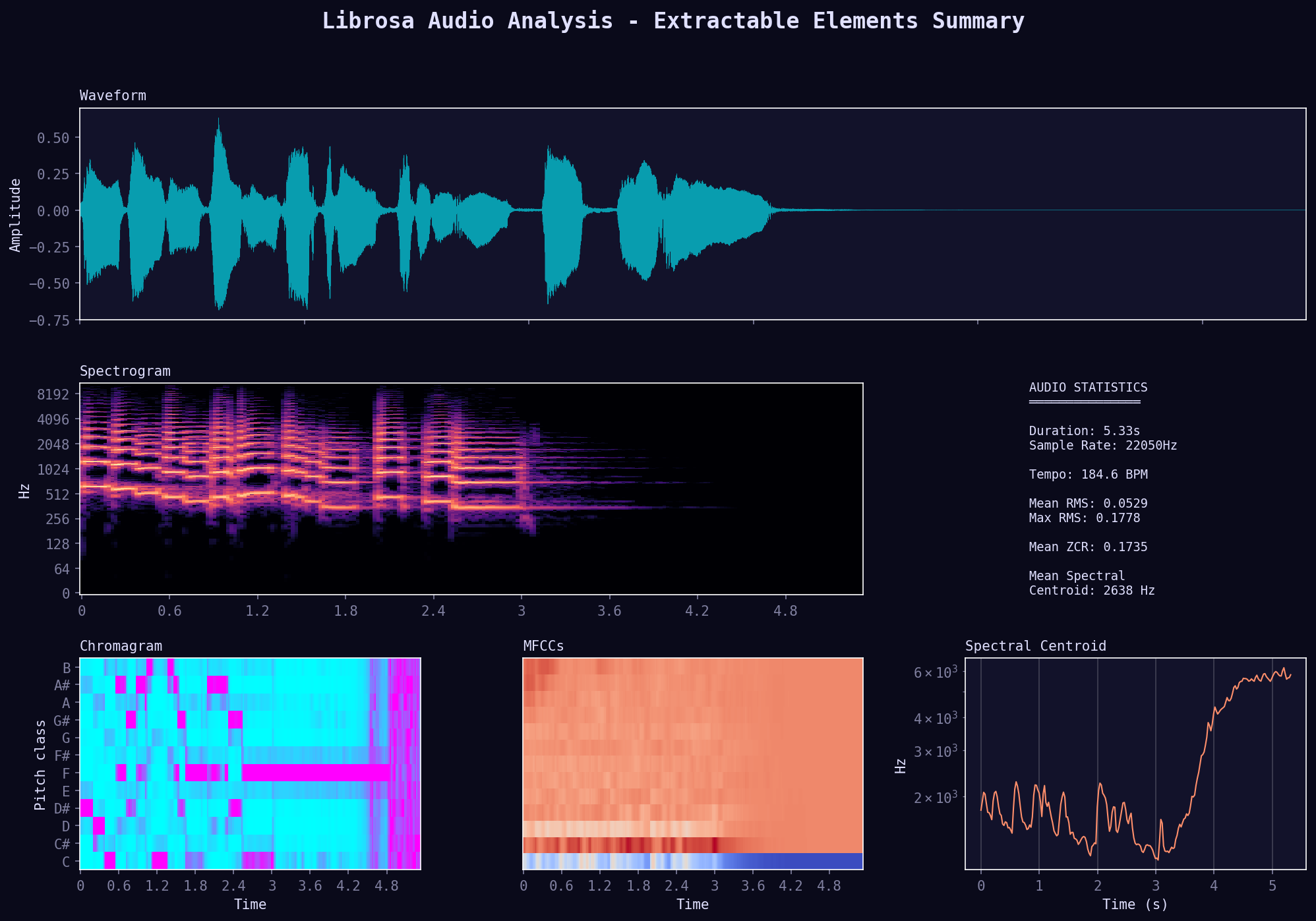This screenshot has width=1316, height=921.
Task: Click the 8192 Hz spectrogram axis label
Action: 53,394
